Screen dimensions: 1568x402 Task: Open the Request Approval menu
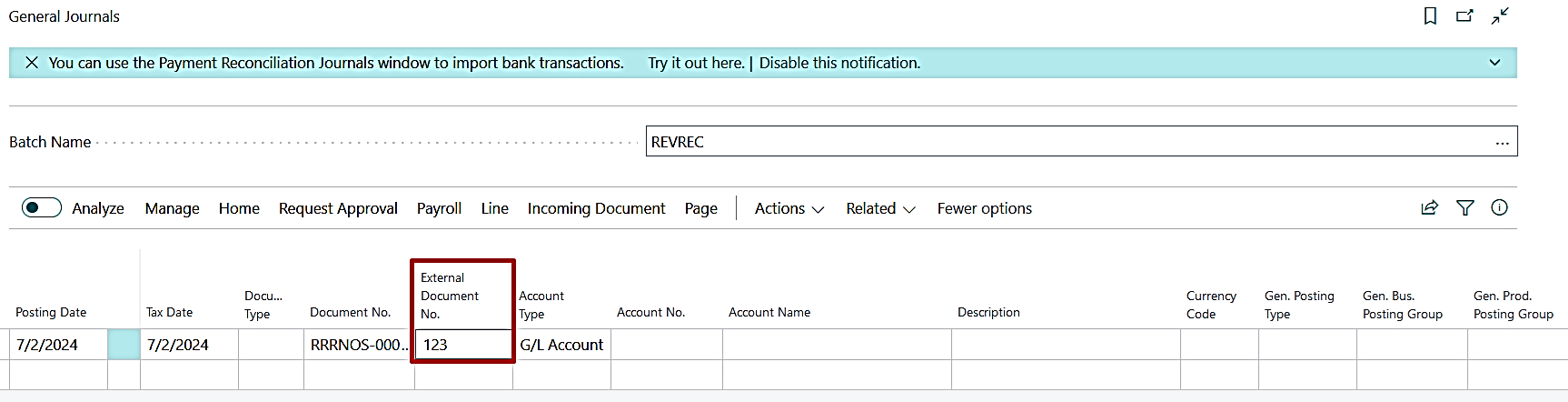pos(338,208)
